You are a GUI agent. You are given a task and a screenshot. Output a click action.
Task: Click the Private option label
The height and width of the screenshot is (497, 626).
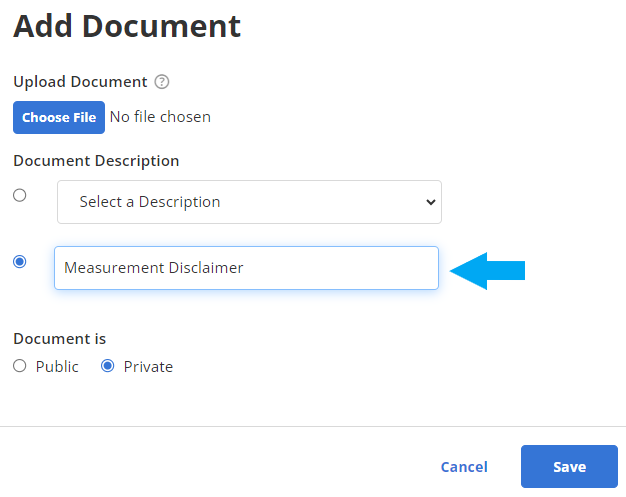[x=148, y=366]
